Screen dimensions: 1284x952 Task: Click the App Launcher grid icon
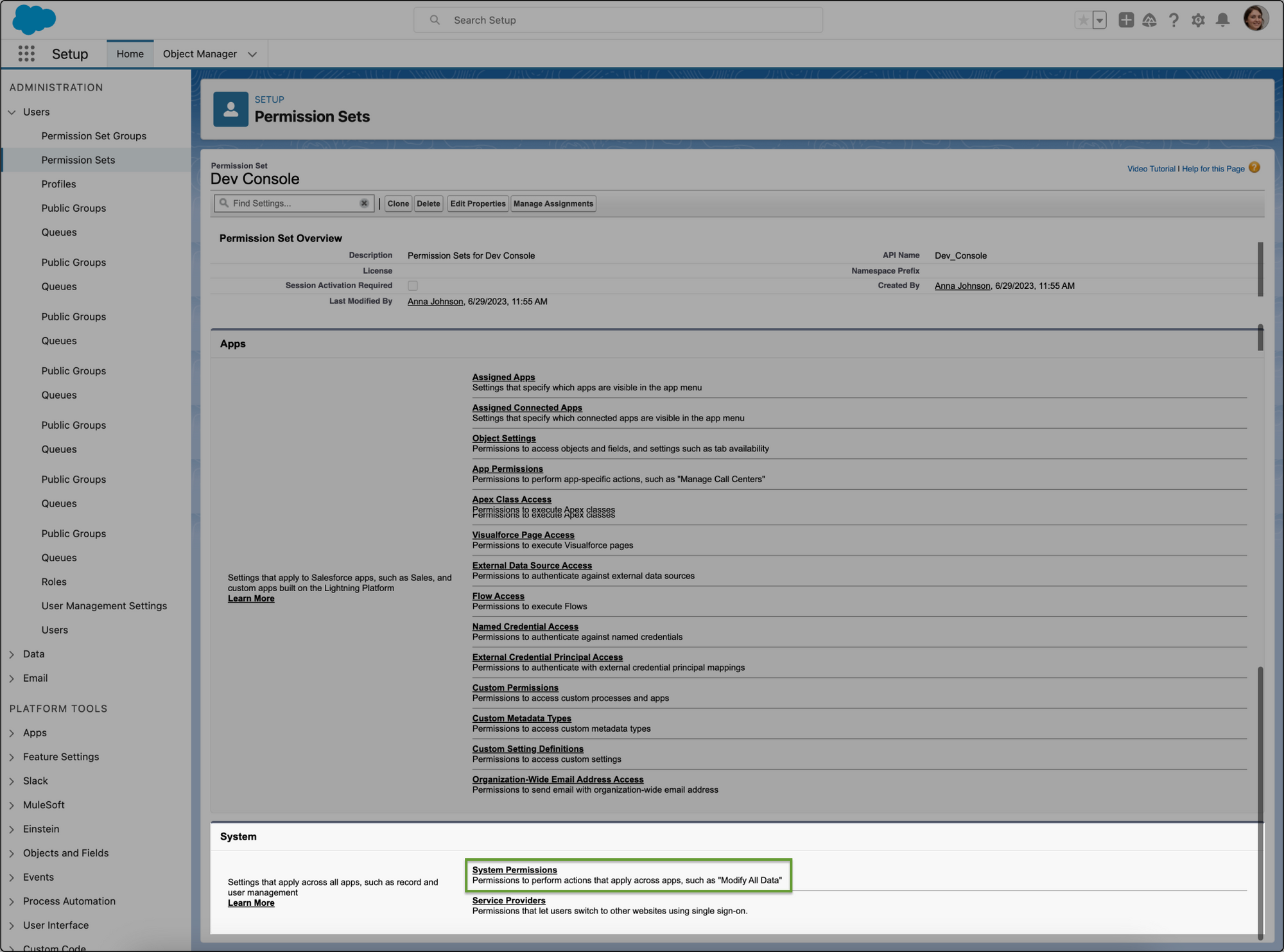26,54
